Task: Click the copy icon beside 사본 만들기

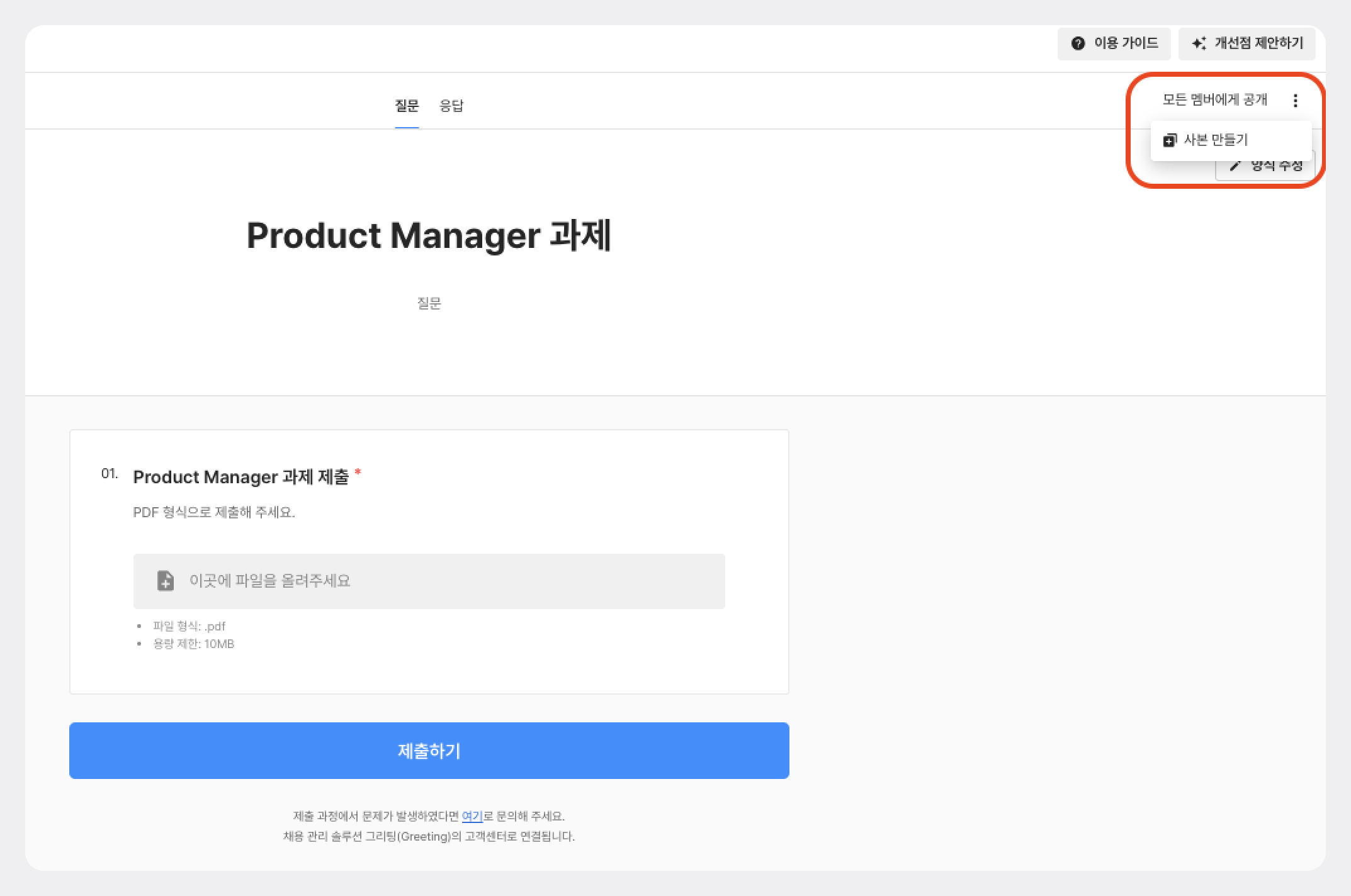Action: (x=1169, y=140)
